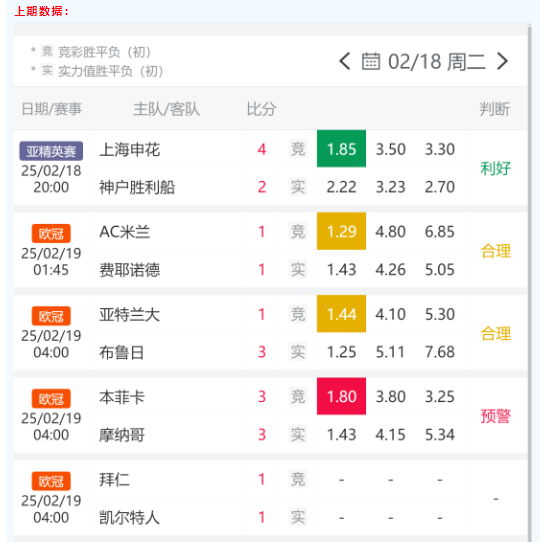Go to previous date with left arrow
This screenshot has width=556, height=542.
pos(345,61)
